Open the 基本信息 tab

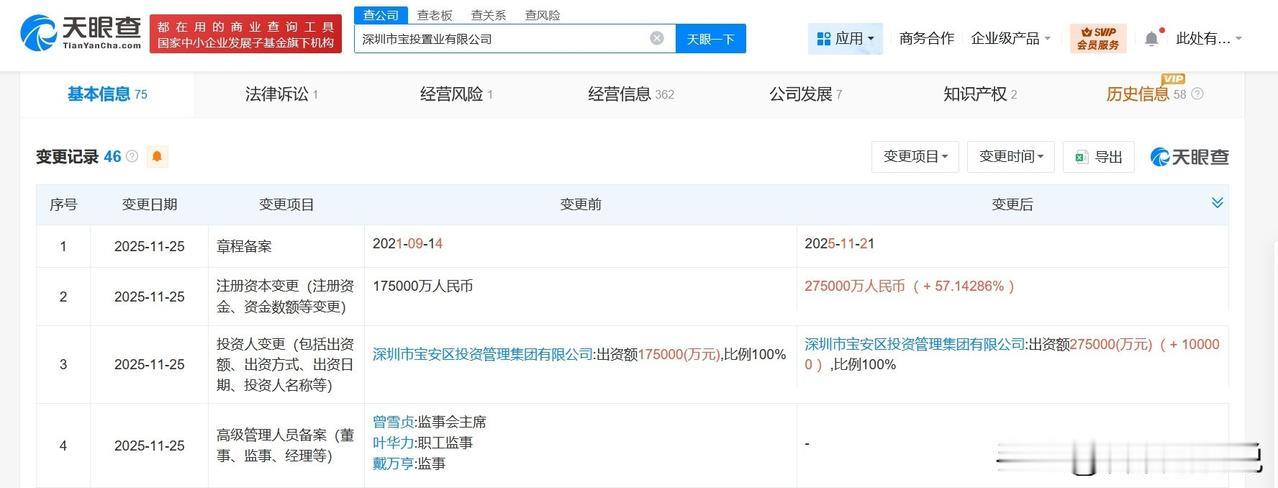(107, 94)
